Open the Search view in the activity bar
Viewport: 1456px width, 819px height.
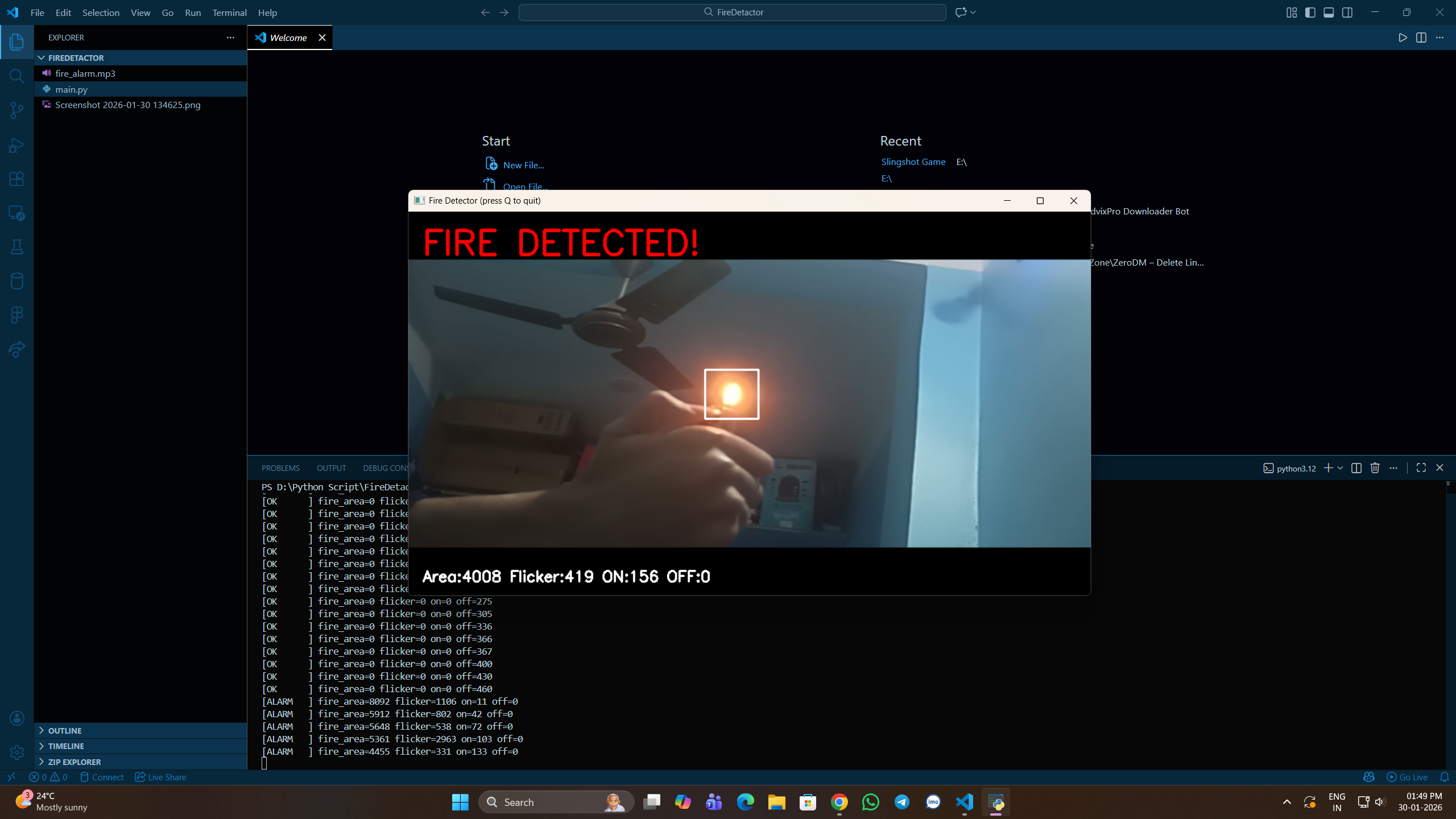coord(16,76)
